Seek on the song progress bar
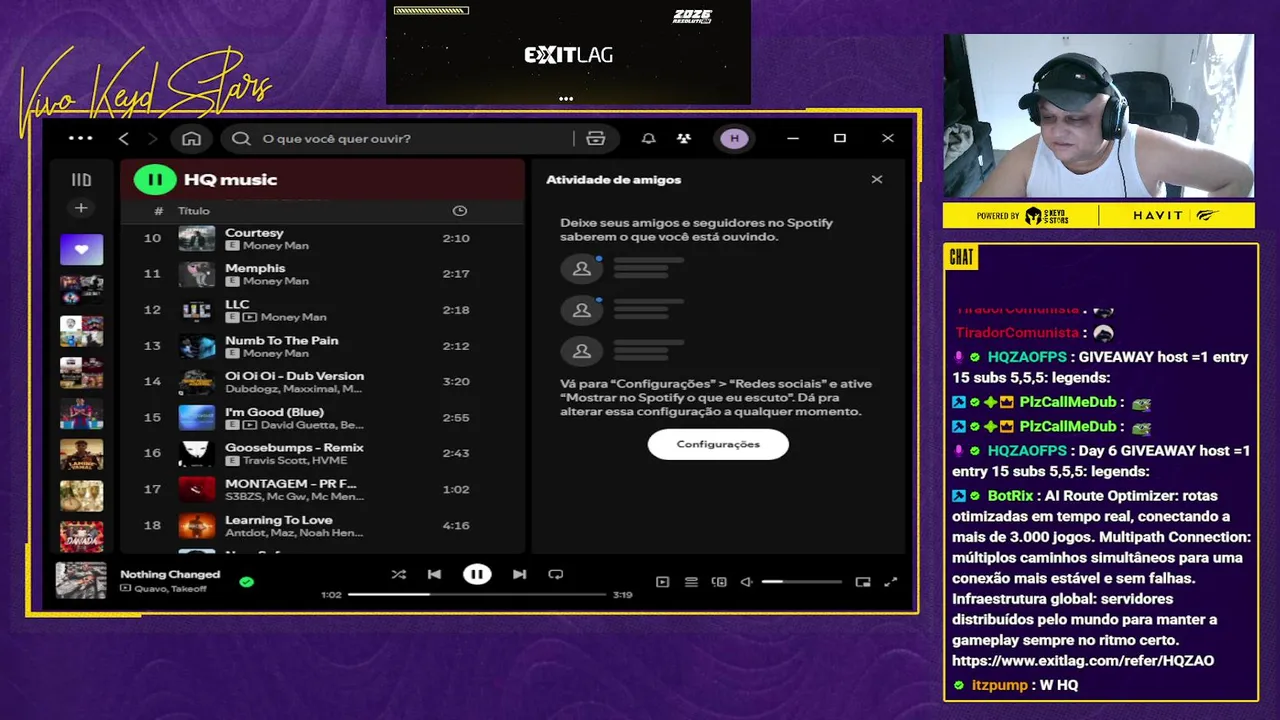The height and width of the screenshot is (720, 1280). [477, 594]
